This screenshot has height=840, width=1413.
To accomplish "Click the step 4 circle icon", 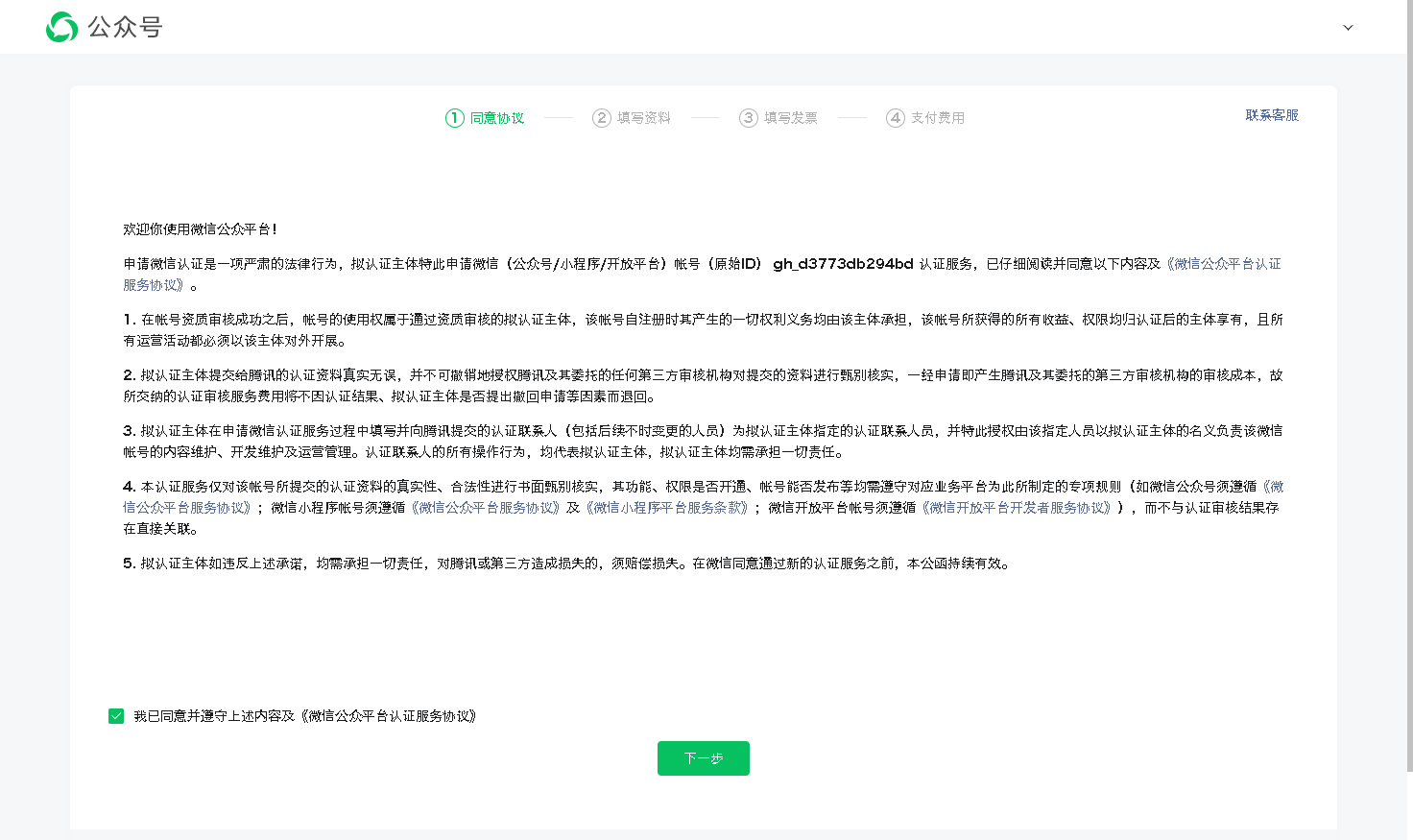I will (896, 118).
